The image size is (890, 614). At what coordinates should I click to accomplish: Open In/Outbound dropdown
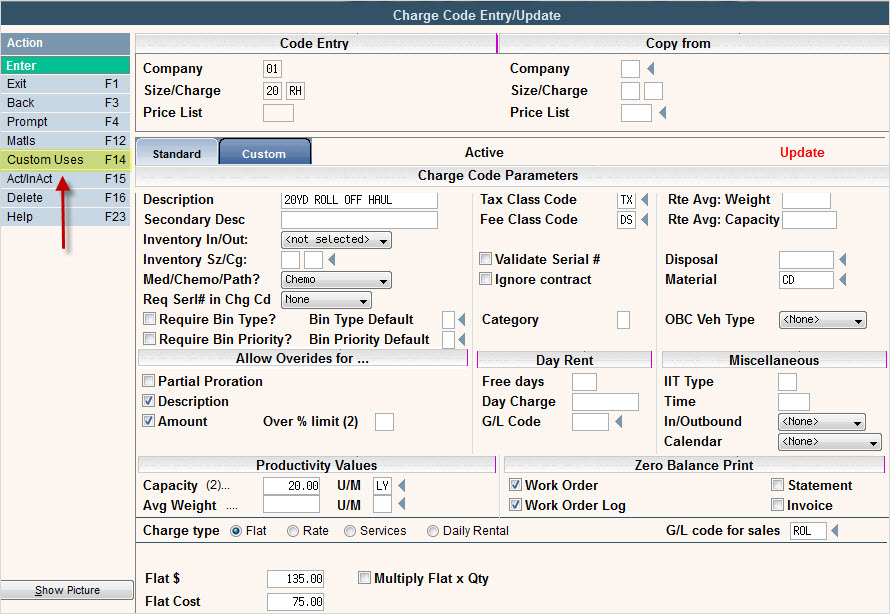tap(821, 422)
